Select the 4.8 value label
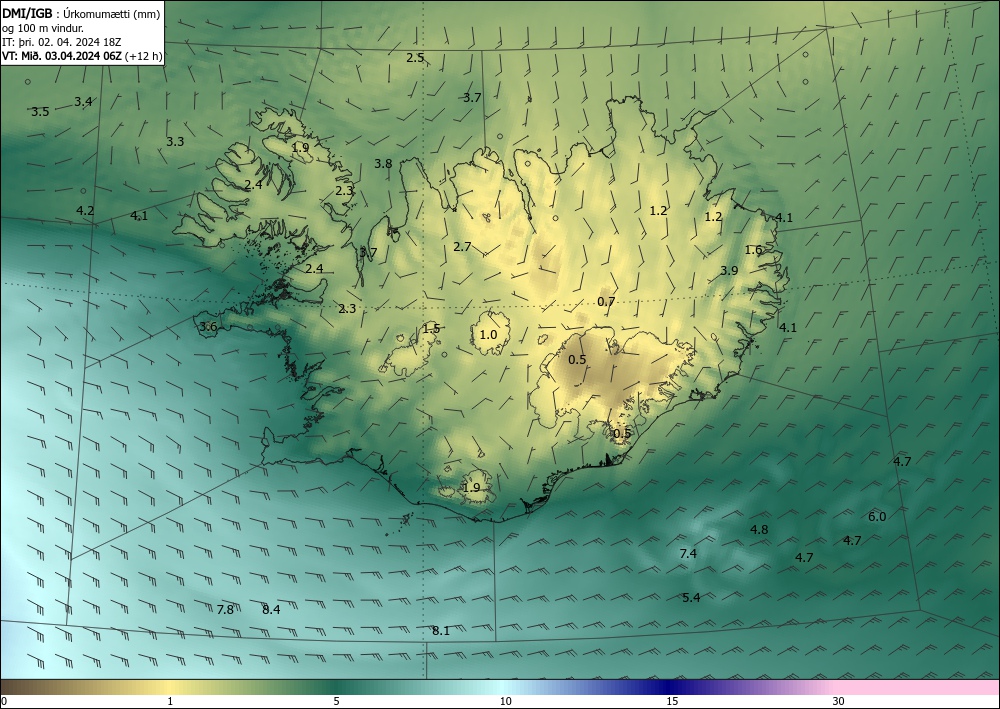Viewport: 1000px width, 709px height. click(x=759, y=530)
